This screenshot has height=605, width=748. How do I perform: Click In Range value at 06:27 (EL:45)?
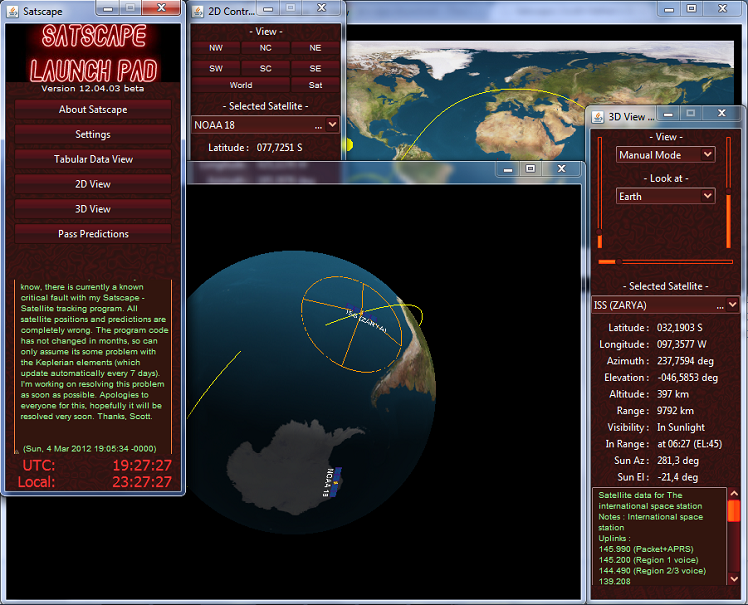[x=689, y=444]
